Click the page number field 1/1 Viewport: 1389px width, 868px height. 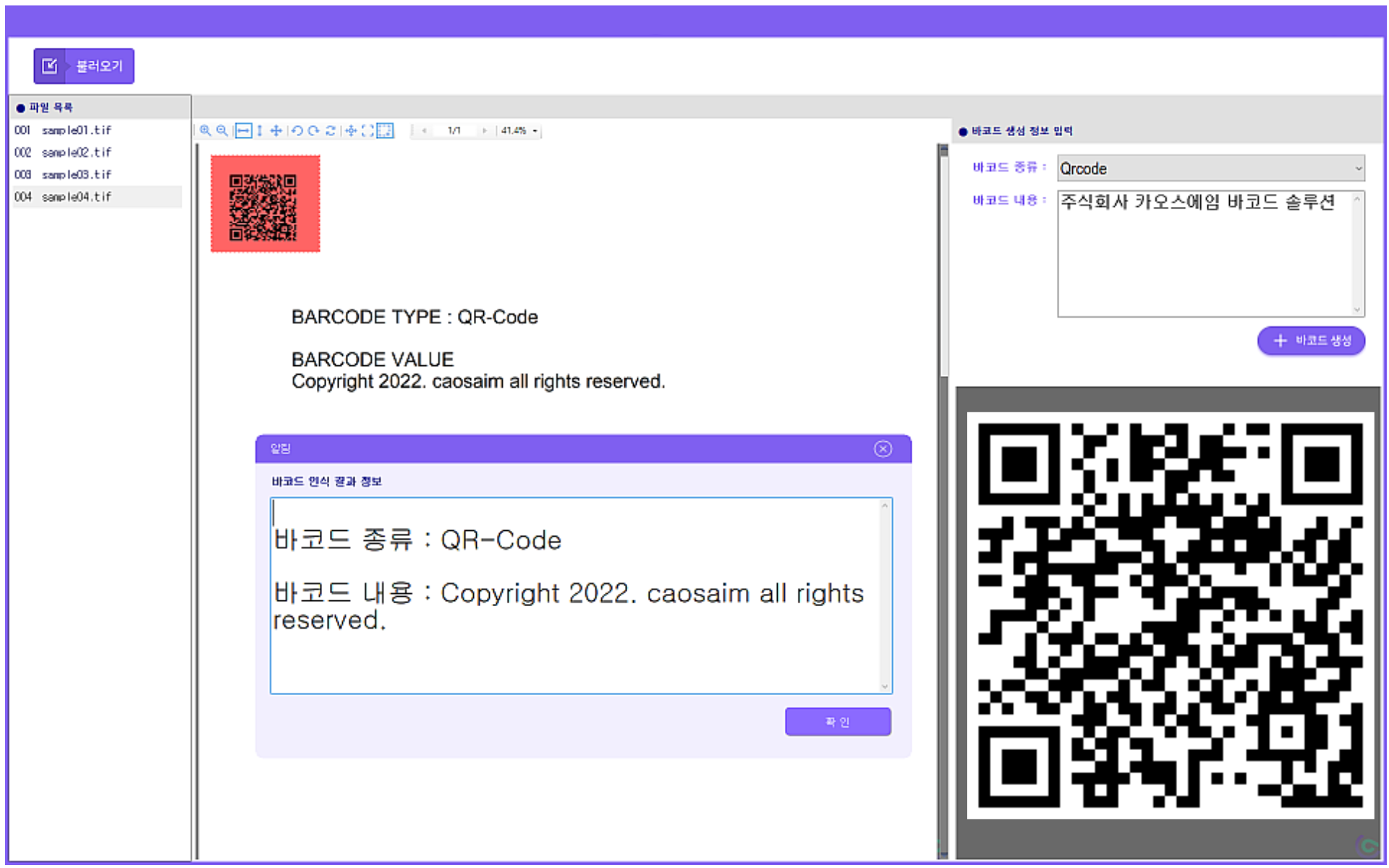tap(454, 131)
